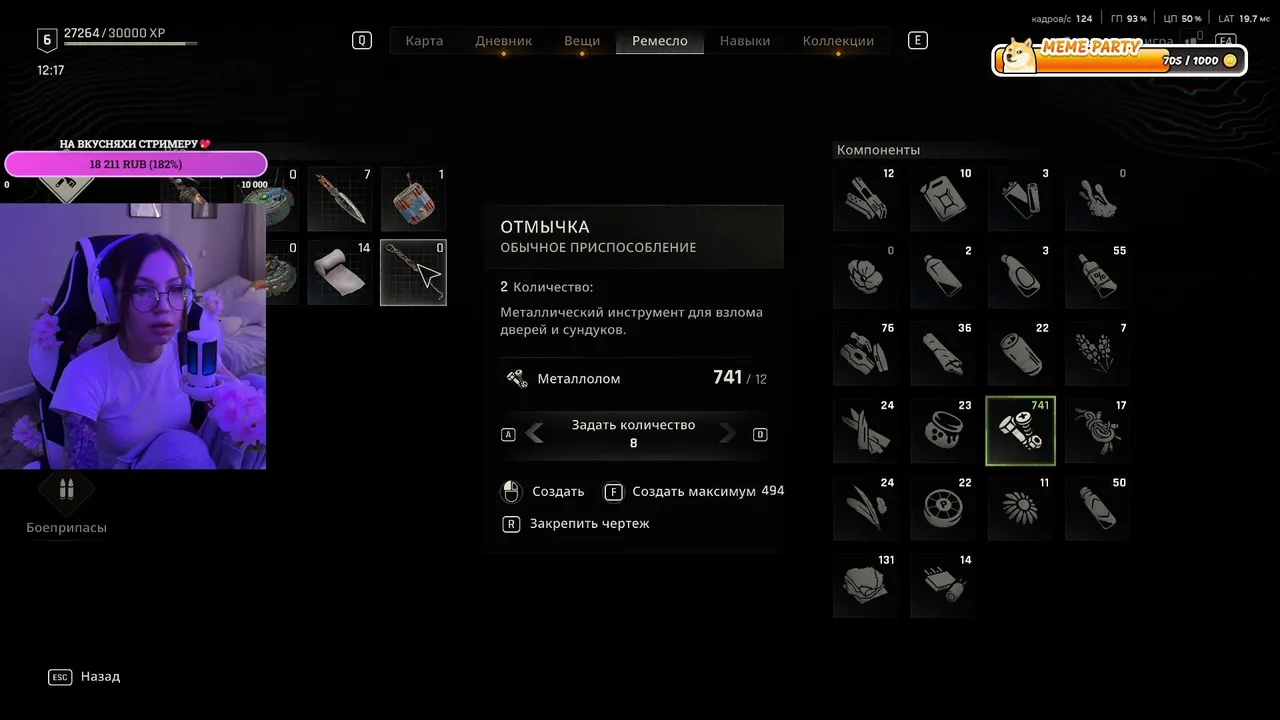Open the Коллекции tab

coord(838,41)
